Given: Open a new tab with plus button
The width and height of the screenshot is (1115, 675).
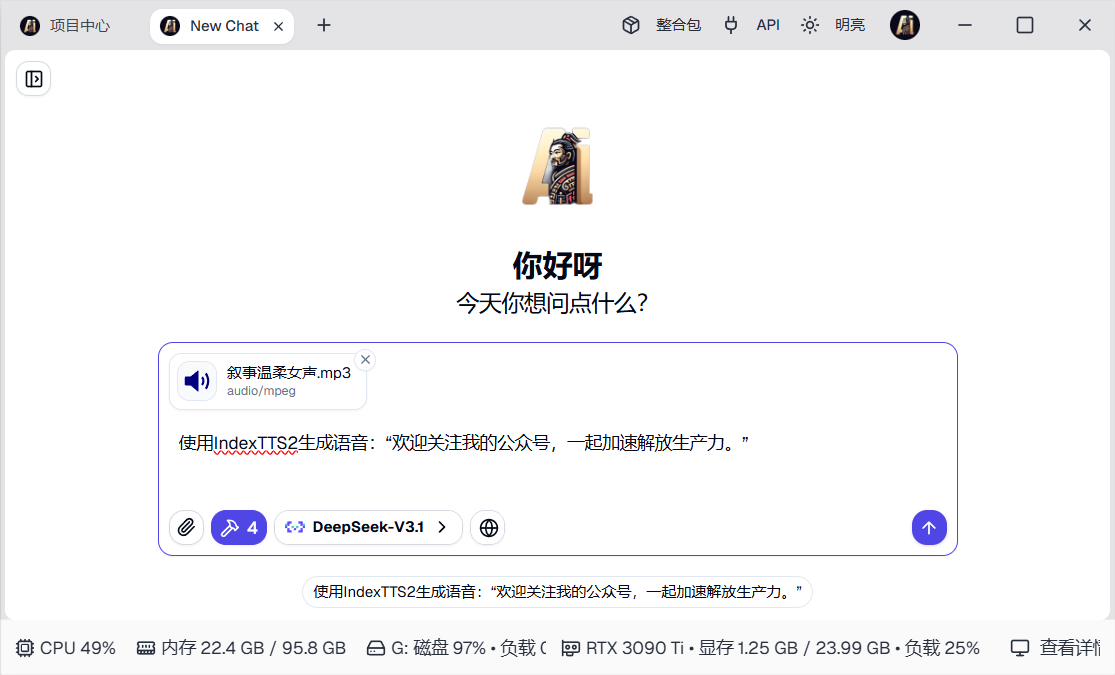Looking at the screenshot, I should pyautogui.click(x=324, y=26).
